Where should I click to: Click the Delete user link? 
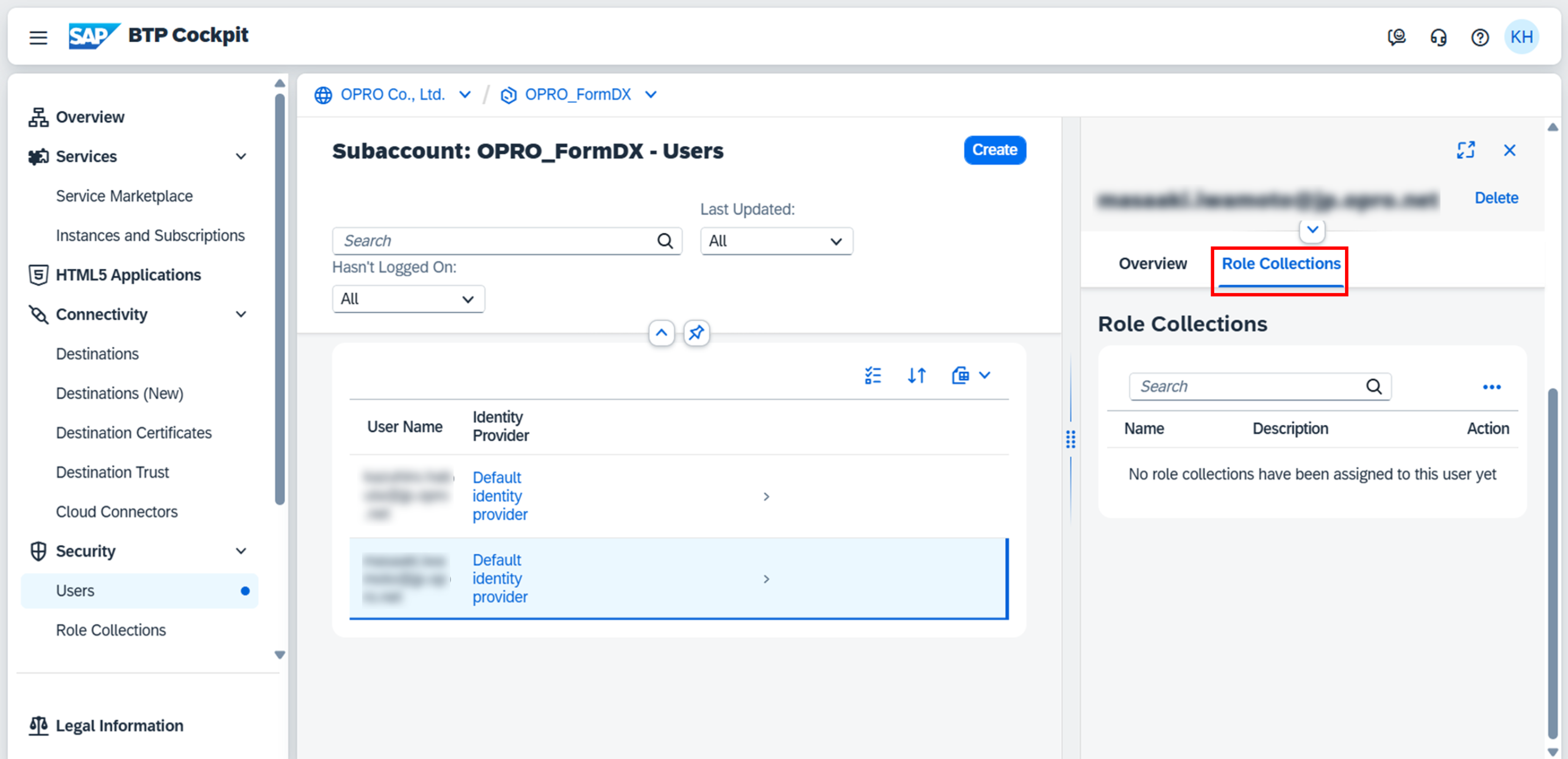point(1496,198)
